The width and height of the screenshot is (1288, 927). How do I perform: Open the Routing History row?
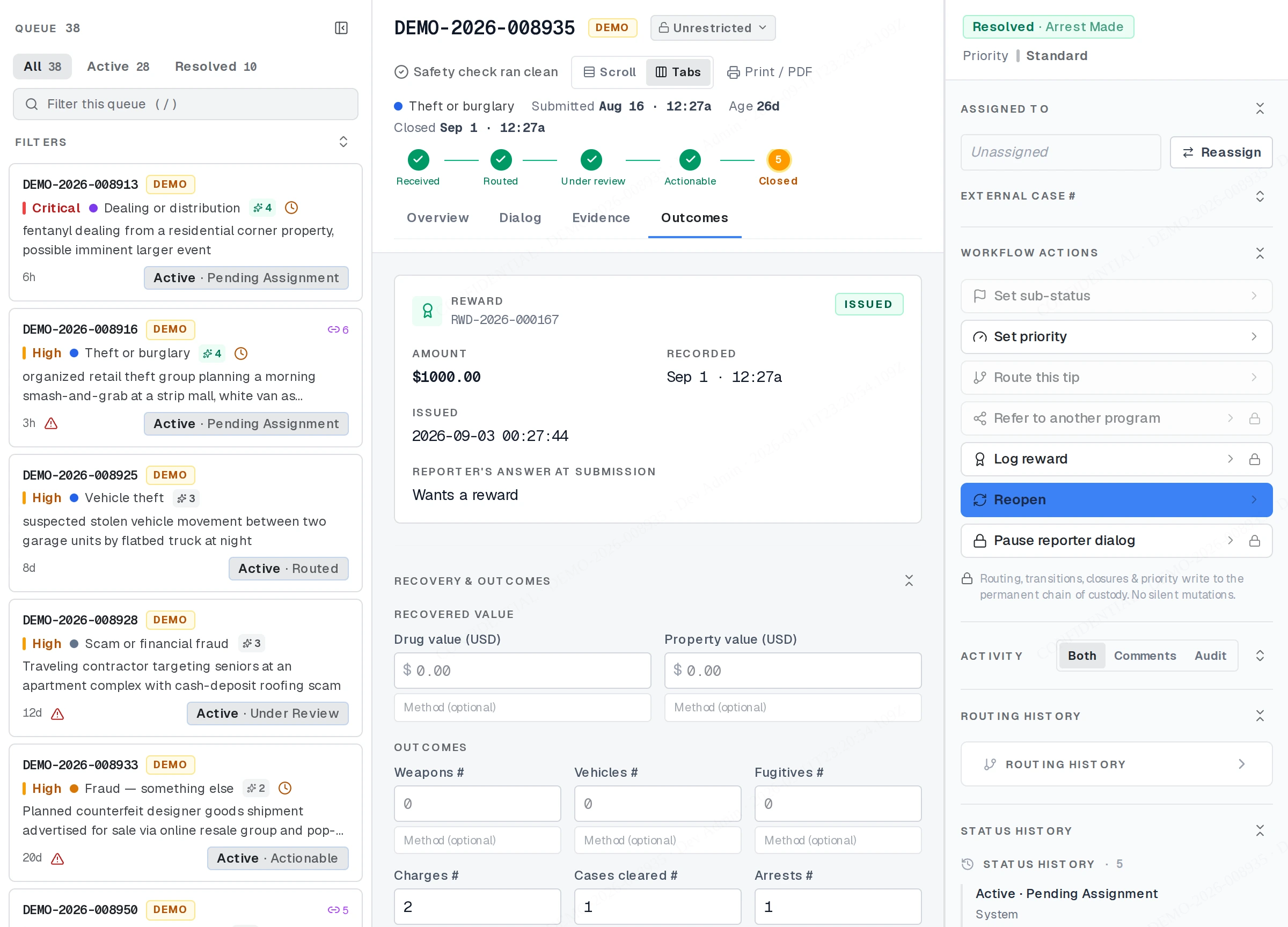tap(1116, 764)
